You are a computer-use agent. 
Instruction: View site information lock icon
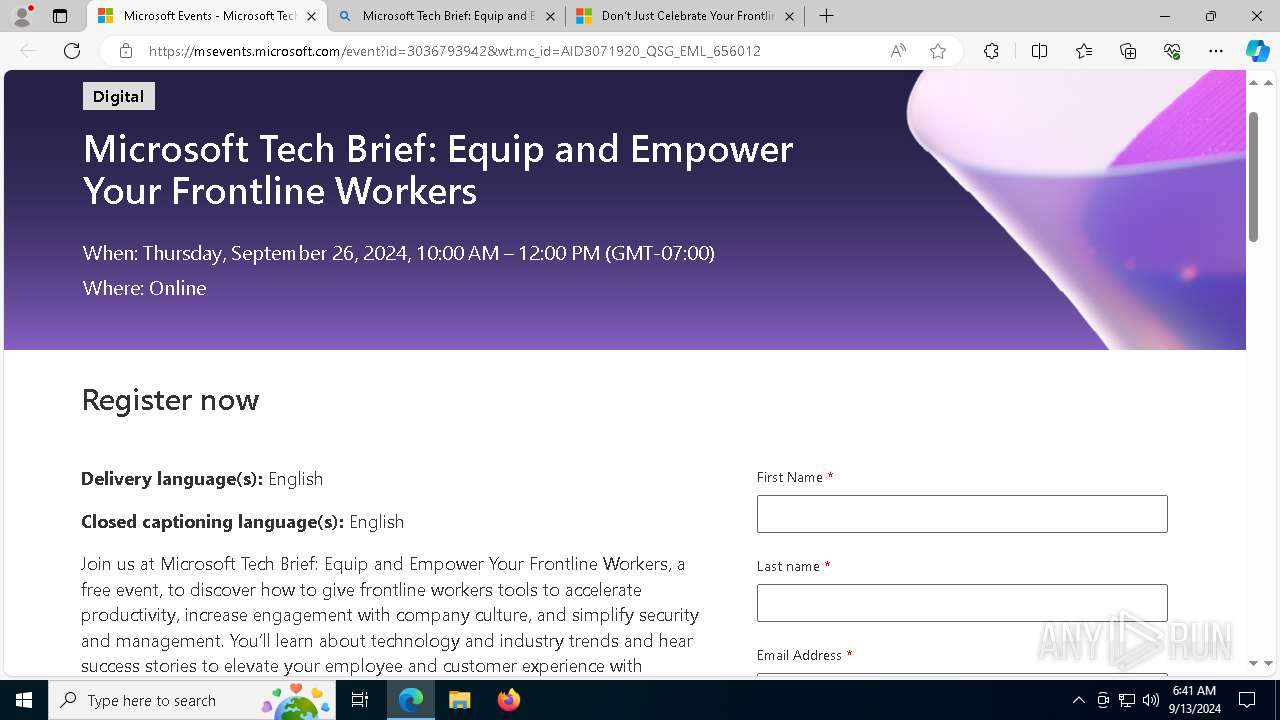tap(126, 51)
